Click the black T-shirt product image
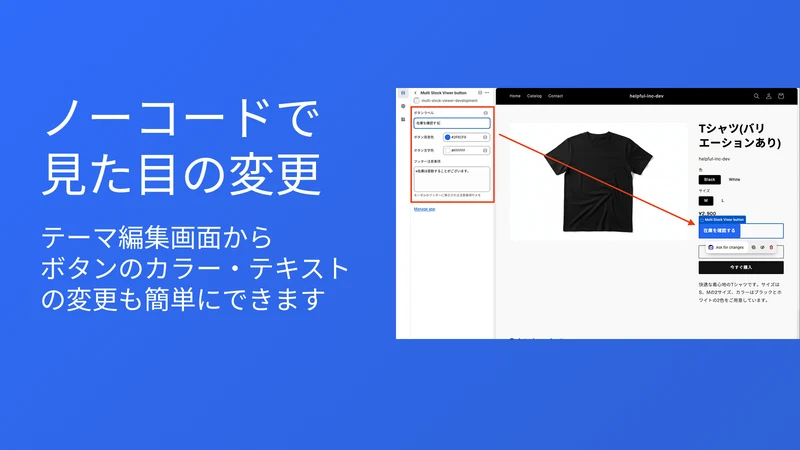 click(598, 181)
